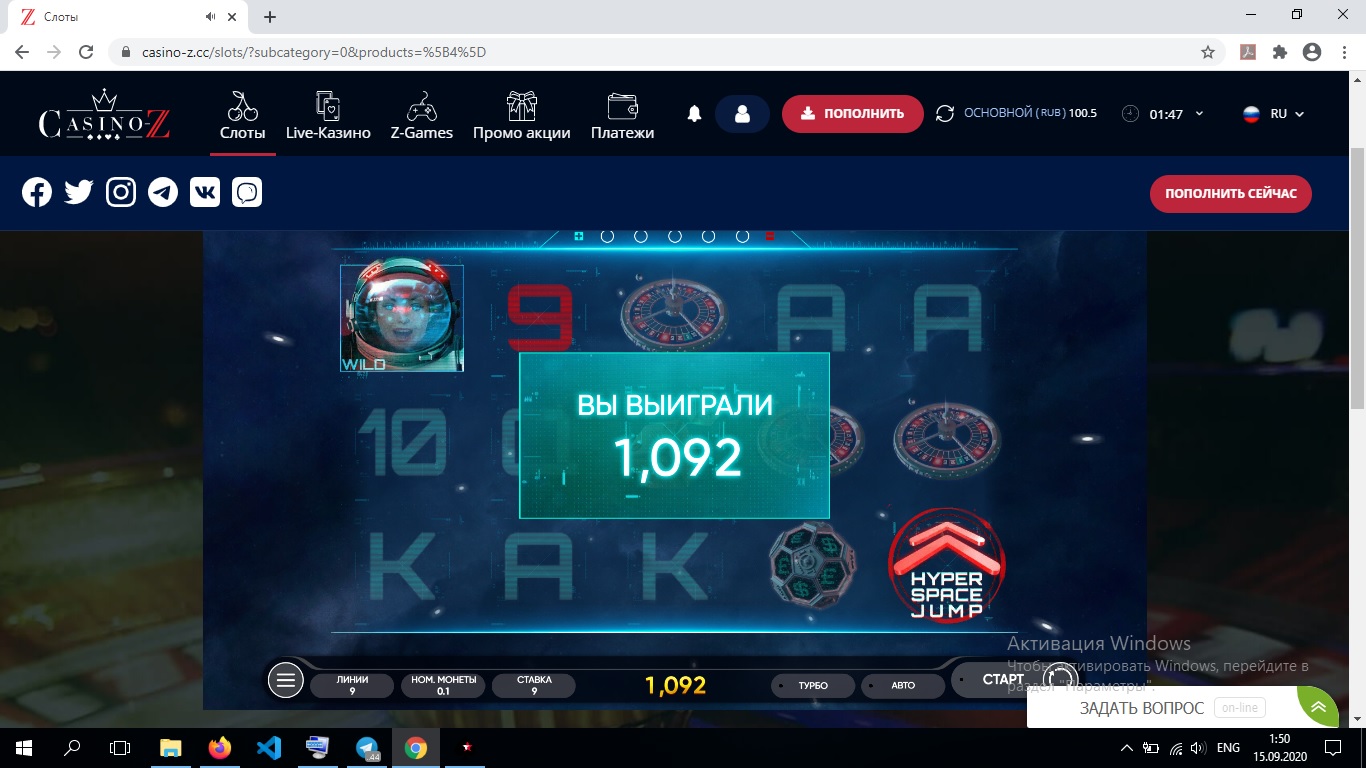This screenshot has height=768, width=1366.
Task: Open a new Chrome tab
Action: point(270,17)
